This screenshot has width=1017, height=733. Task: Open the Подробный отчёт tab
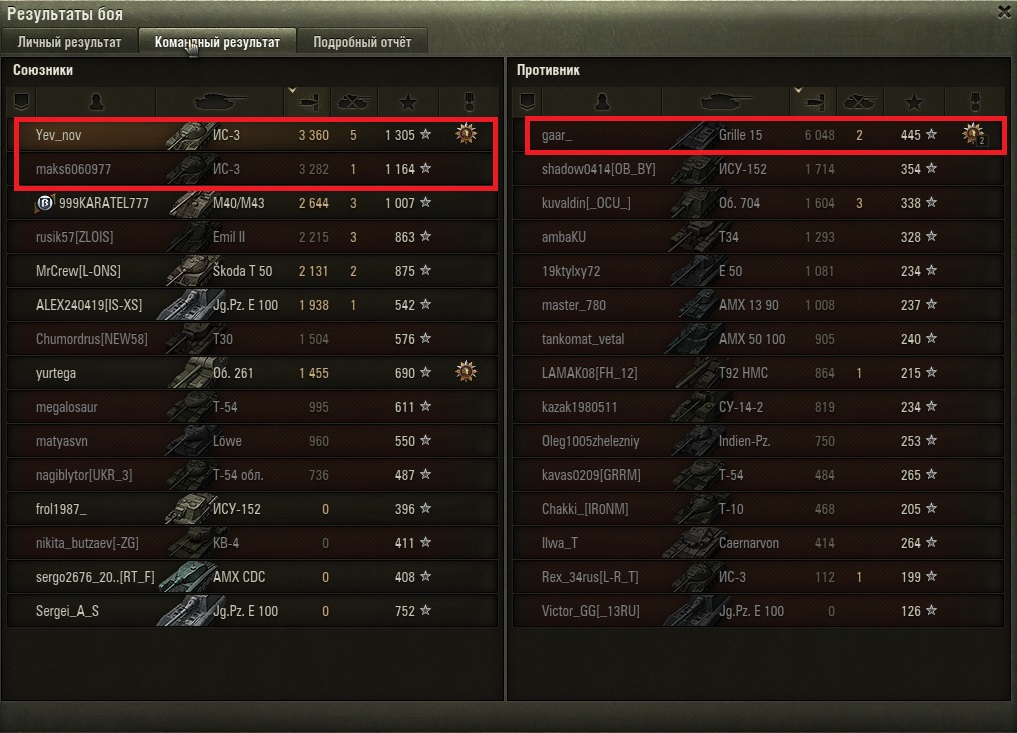362,42
